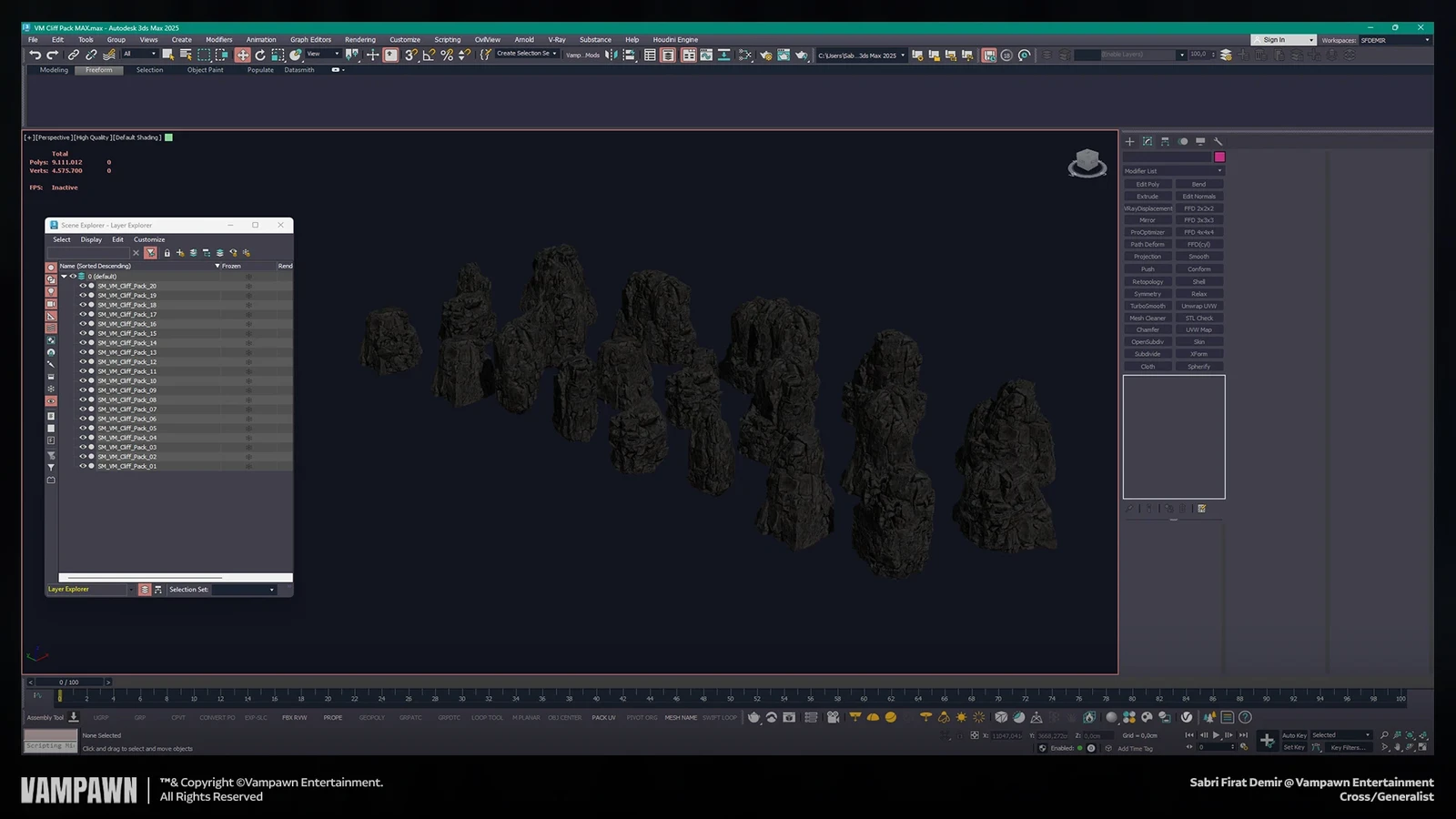This screenshot has height=819, width=1456.
Task: Click the TurboSmooth modifier button
Action: pyautogui.click(x=1148, y=306)
